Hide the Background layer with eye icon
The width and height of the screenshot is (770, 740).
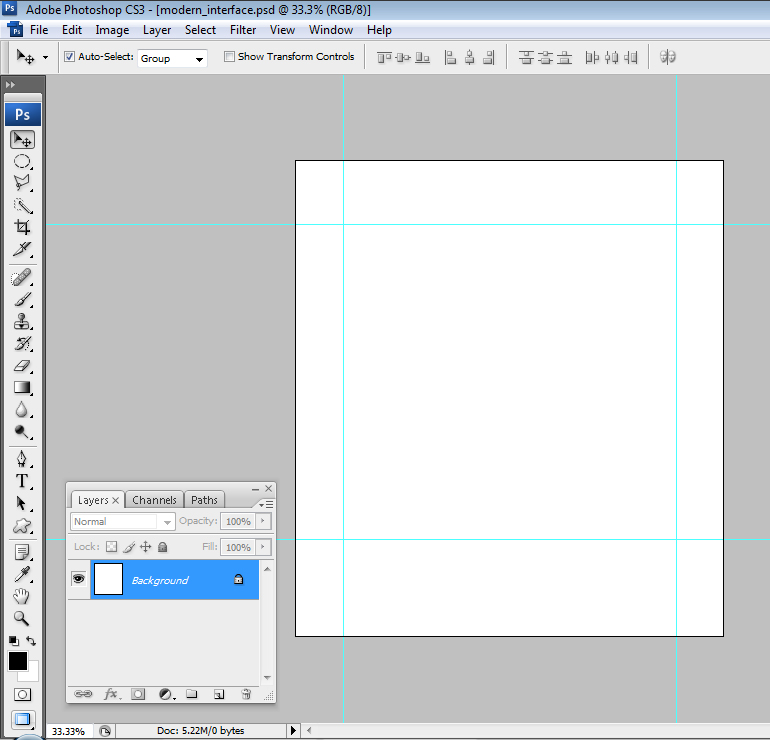tap(79, 579)
